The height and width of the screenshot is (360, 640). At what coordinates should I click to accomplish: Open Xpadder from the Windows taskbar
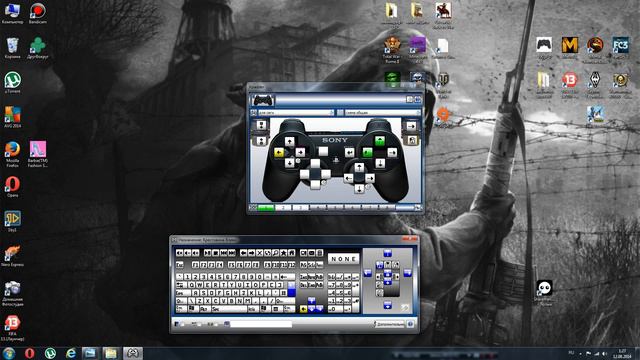pos(133,353)
